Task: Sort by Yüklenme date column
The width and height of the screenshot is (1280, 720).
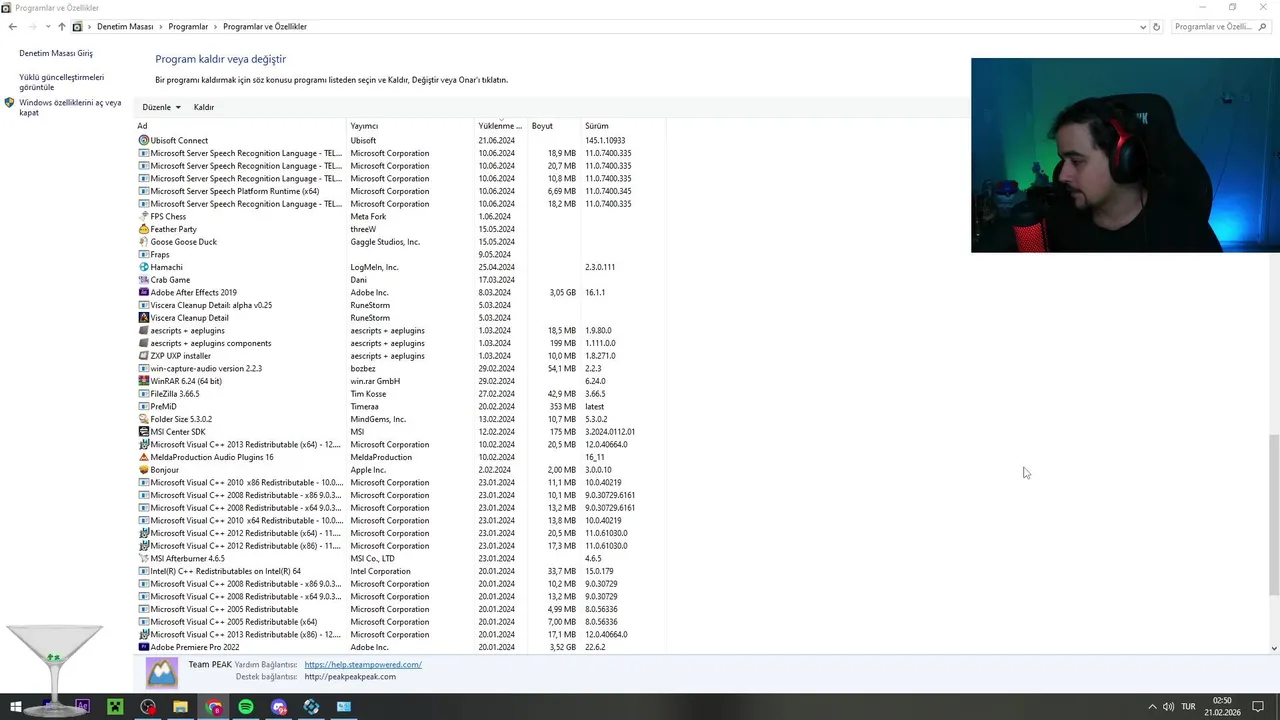Action: pos(502,126)
